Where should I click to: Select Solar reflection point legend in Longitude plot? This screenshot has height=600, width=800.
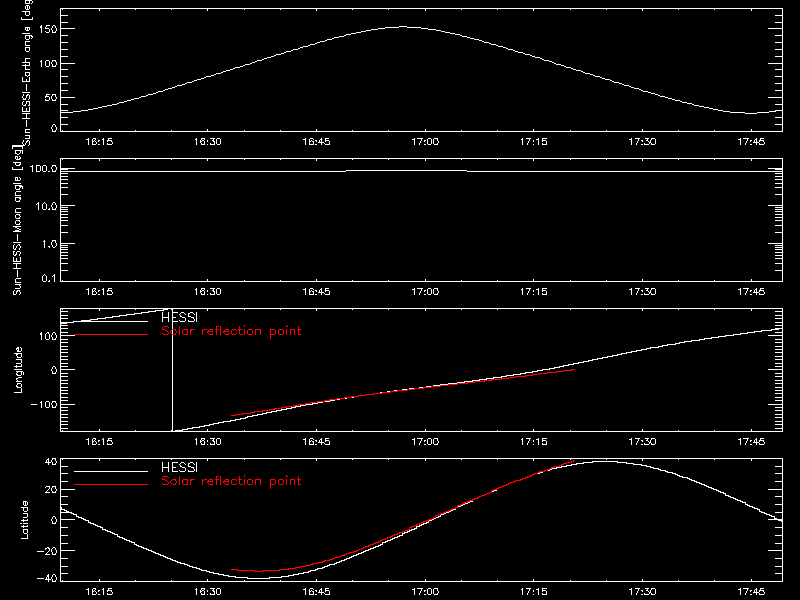pos(231,331)
